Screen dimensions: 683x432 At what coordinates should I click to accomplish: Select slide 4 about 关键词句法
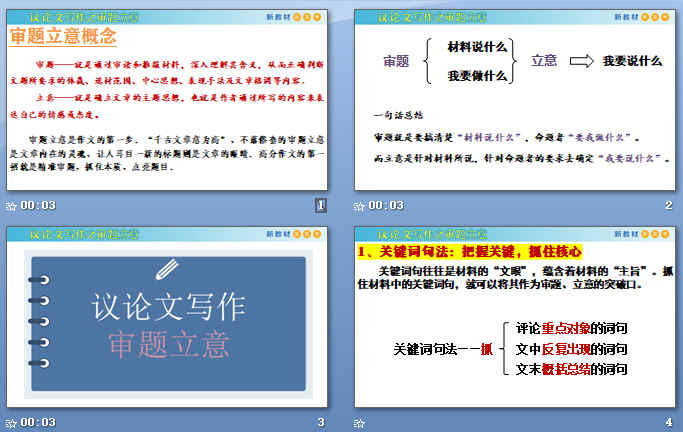pos(515,317)
